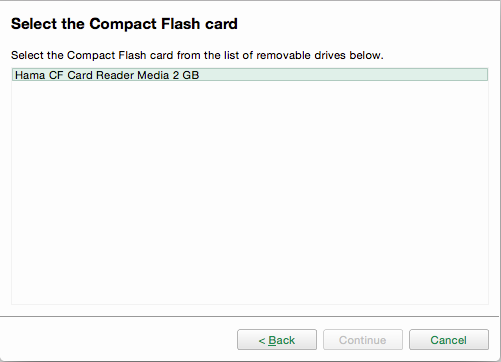Choose the Hama drive in the list
The width and height of the screenshot is (501, 362).
(250, 75)
